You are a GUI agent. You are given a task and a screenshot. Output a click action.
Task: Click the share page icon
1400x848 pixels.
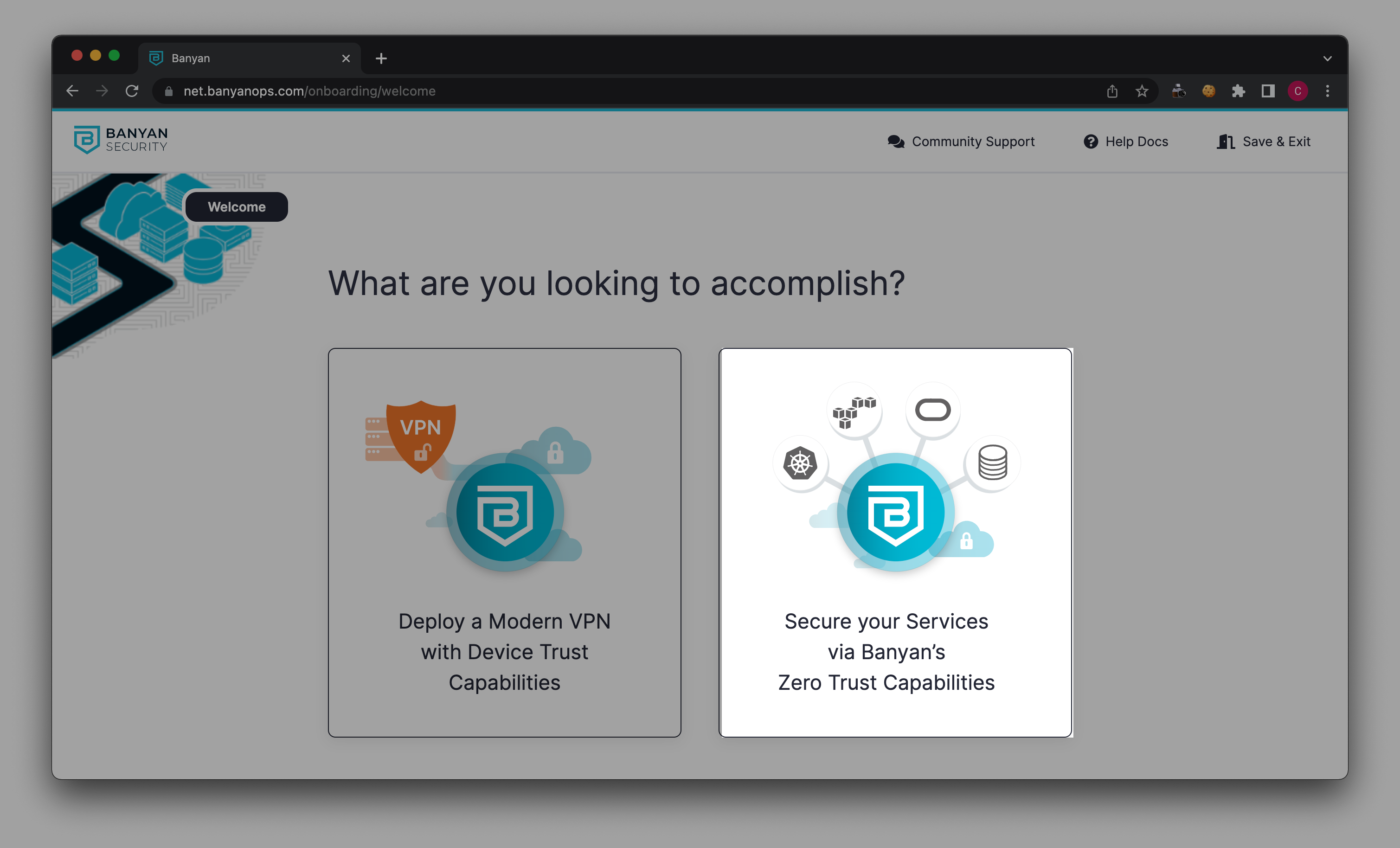tap(1112, 91)
